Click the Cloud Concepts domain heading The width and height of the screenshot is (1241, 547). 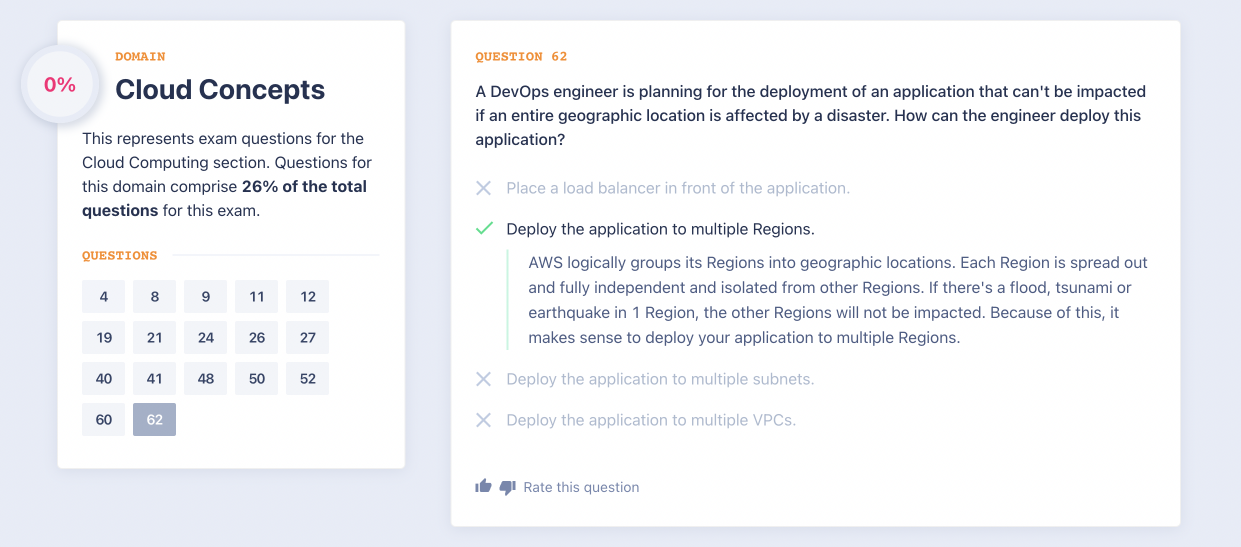point(220,89)
